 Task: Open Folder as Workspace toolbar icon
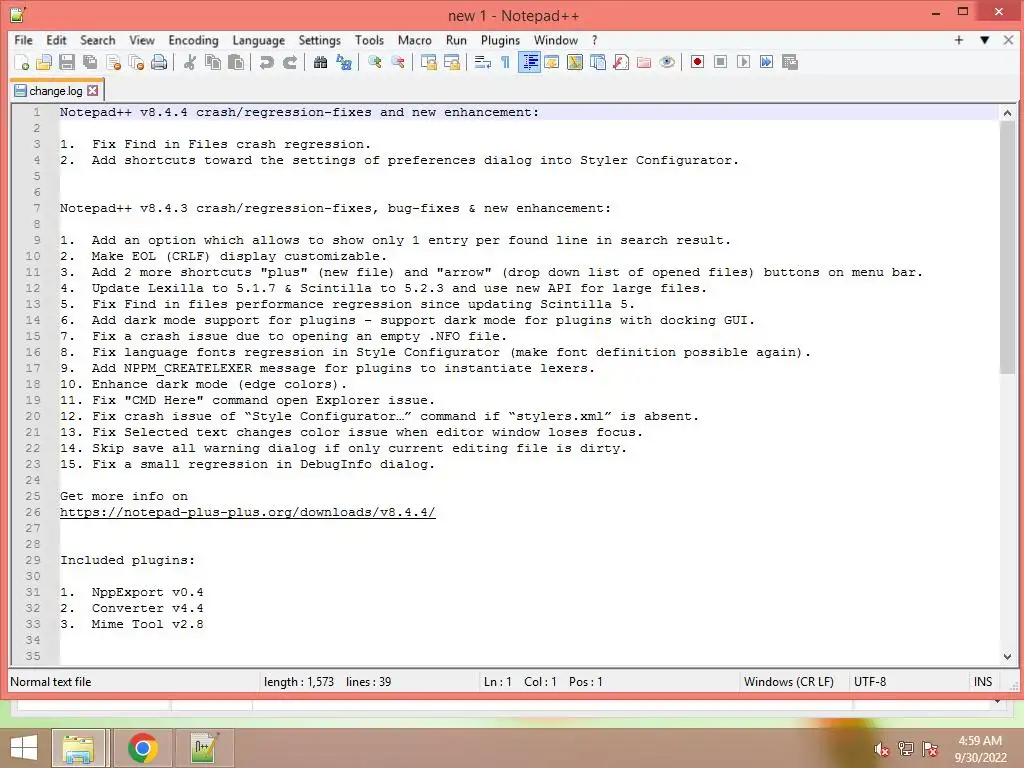pyautogui.click(x=644, y=62)
